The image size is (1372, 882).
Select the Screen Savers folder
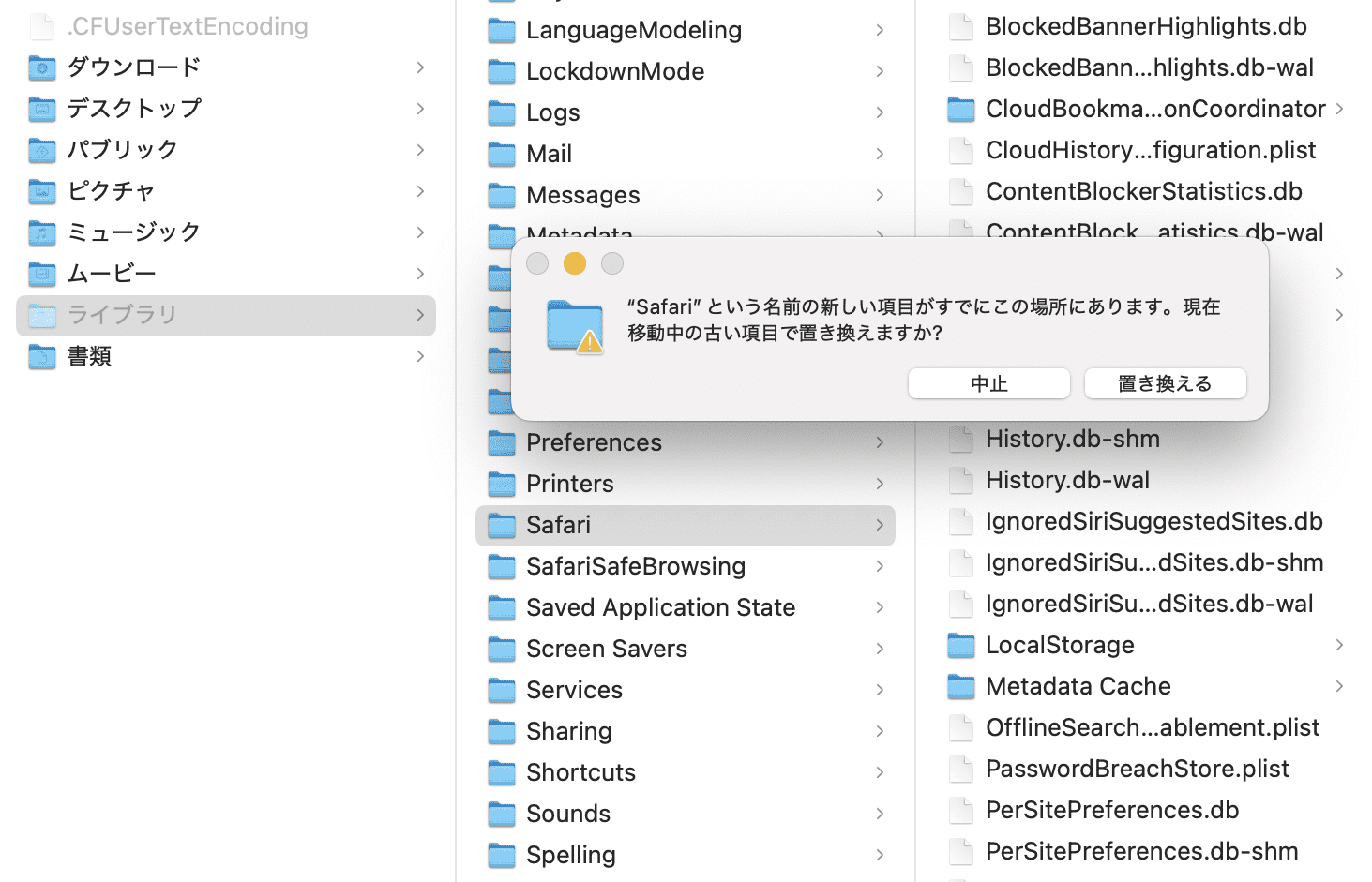click(686, 649)
